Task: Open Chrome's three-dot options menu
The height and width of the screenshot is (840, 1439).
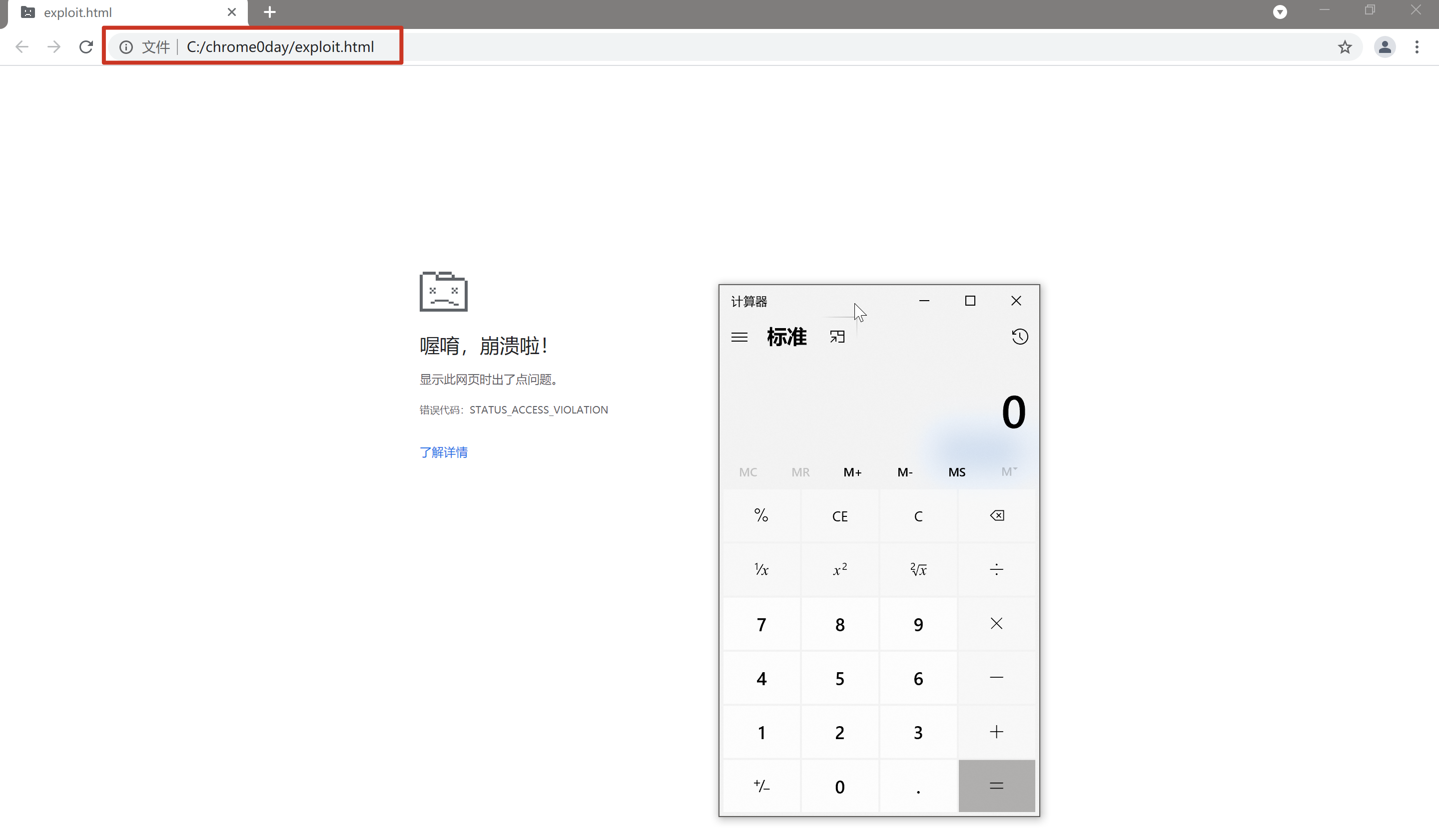Action: (1417, 47)
